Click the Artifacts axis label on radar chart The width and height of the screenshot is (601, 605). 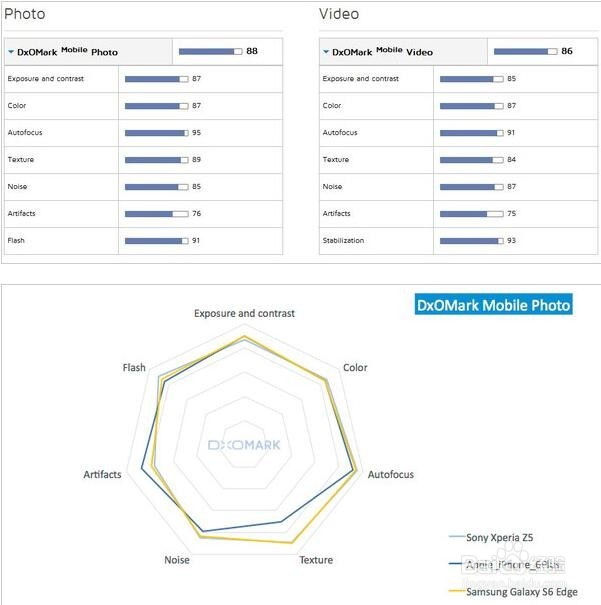(x=102, y=474)
